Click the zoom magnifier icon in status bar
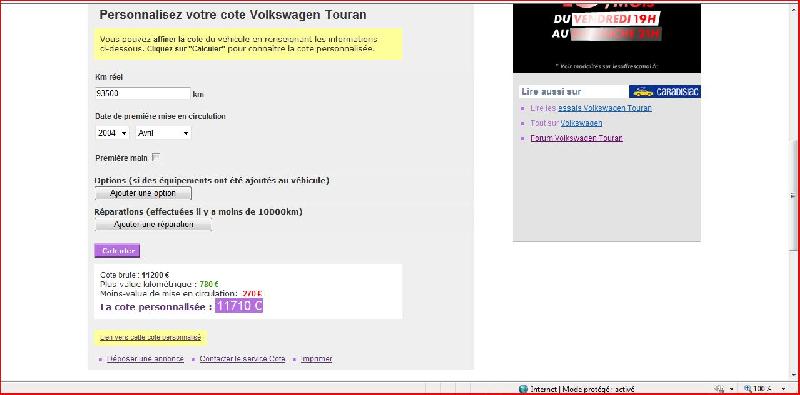This screenshot has height=395, width=800. (748, 389)
